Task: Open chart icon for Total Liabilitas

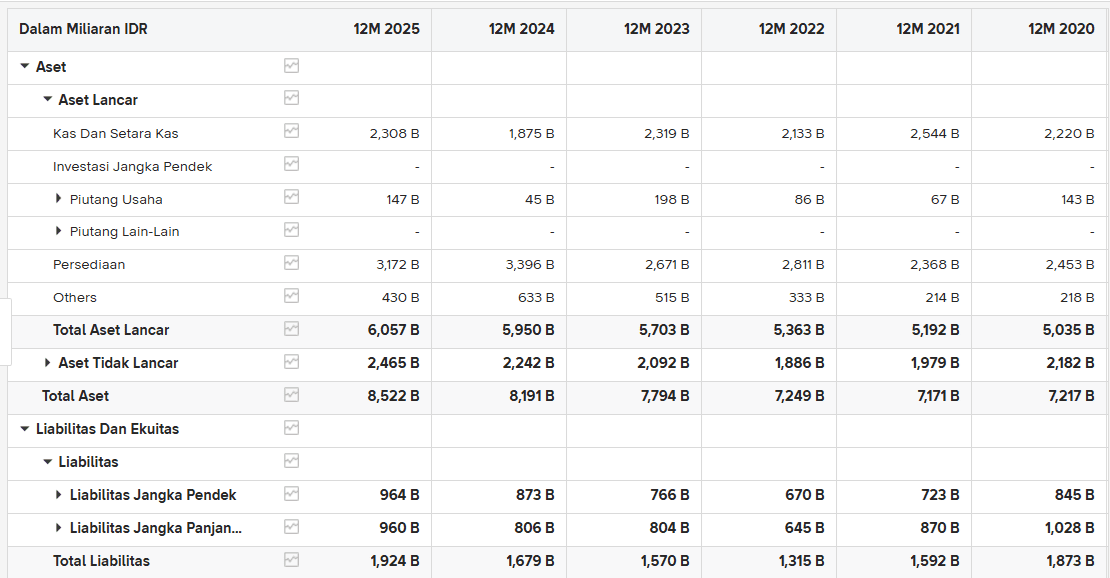Action: [x=291, y=560]
